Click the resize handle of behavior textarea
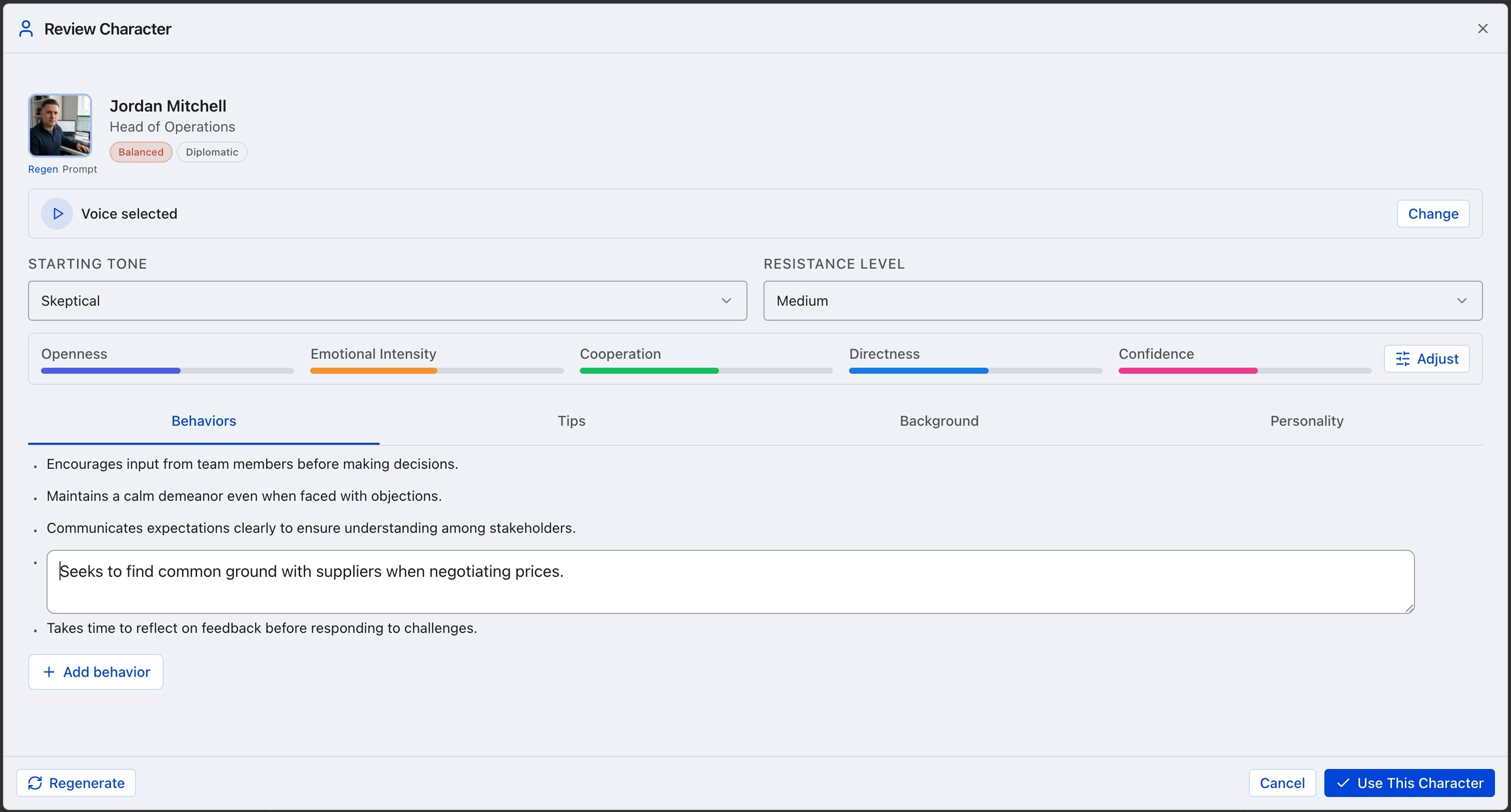Viewport: 1511px width, 812px height. (1409, 608)
